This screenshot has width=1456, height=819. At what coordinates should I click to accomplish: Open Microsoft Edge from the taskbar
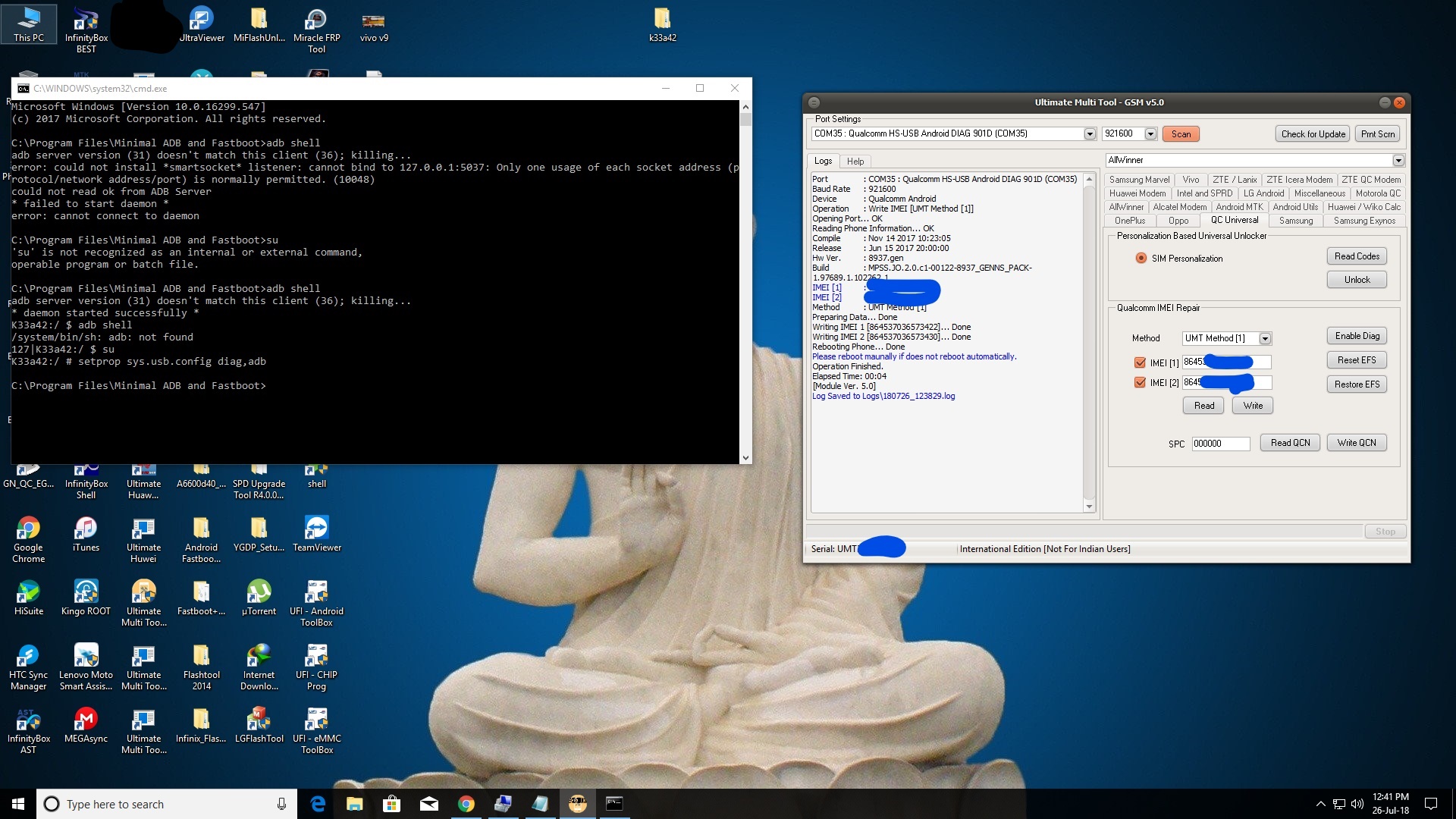318,804
